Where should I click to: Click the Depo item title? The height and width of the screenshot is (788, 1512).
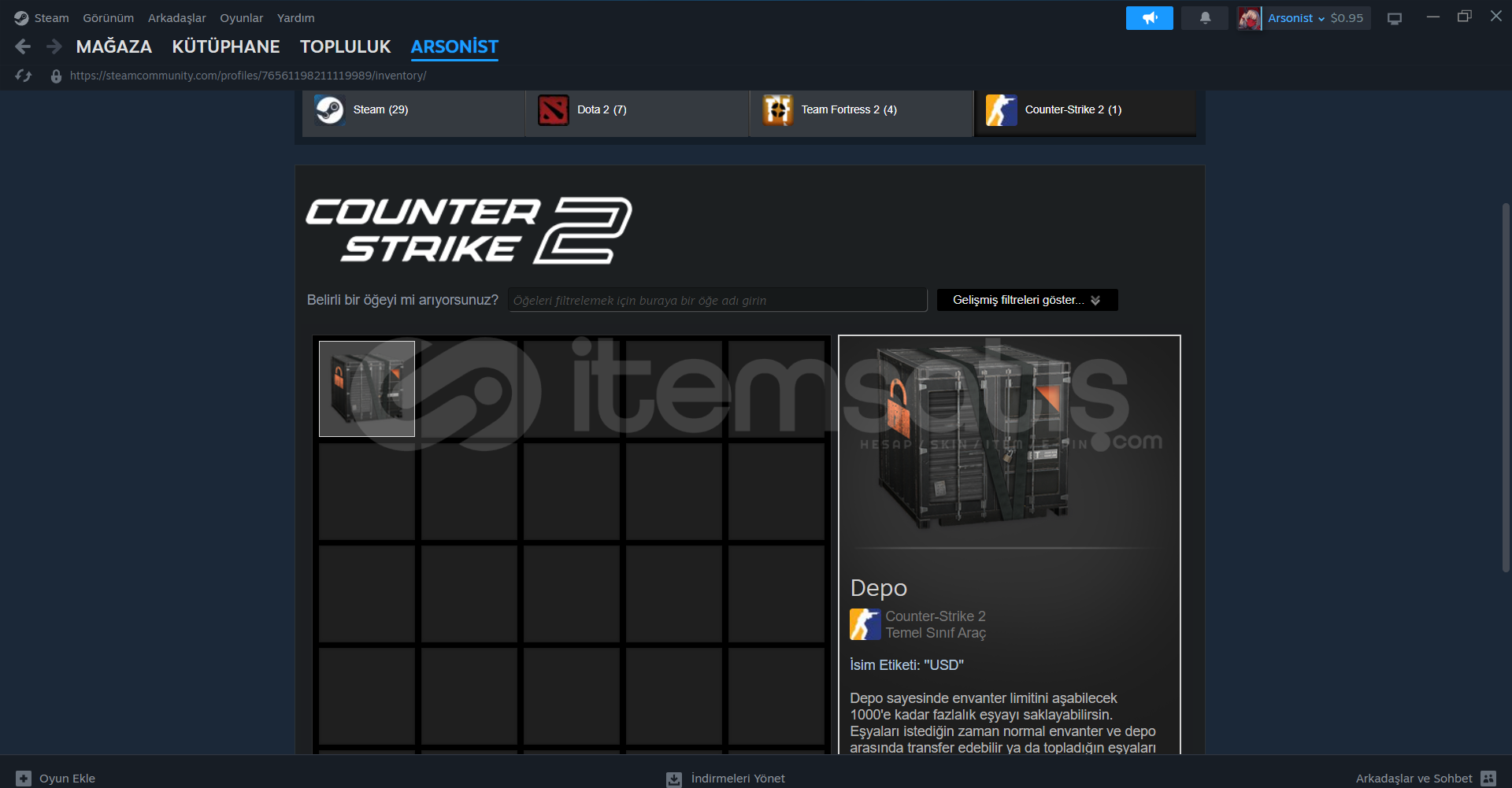pos(878,588)
